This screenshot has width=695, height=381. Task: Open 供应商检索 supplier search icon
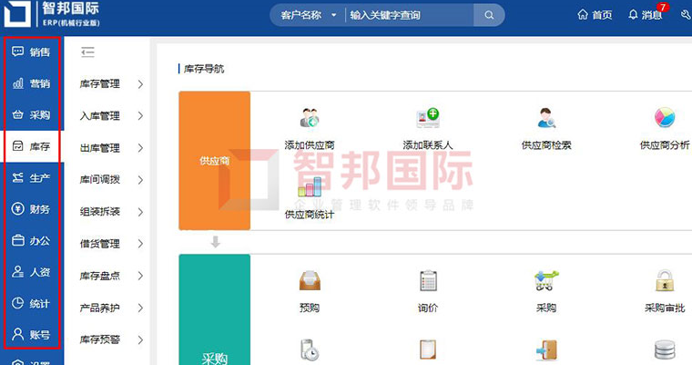tap(546, 118)
